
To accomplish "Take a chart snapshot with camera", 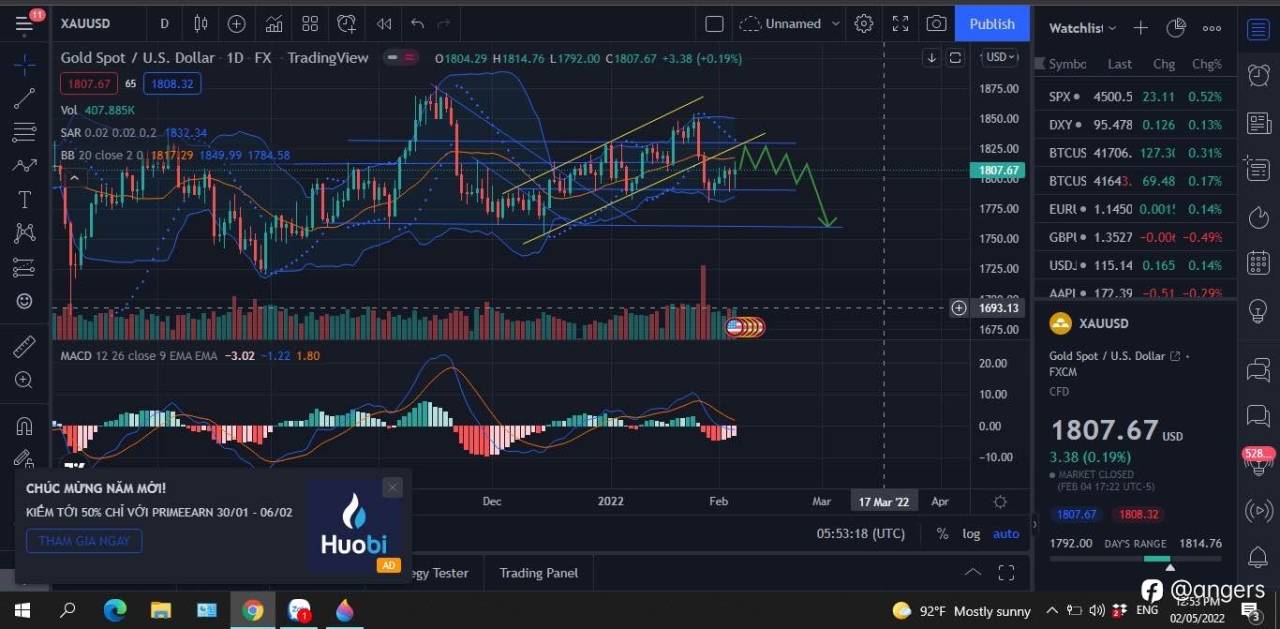I will [x=936, y=24].
